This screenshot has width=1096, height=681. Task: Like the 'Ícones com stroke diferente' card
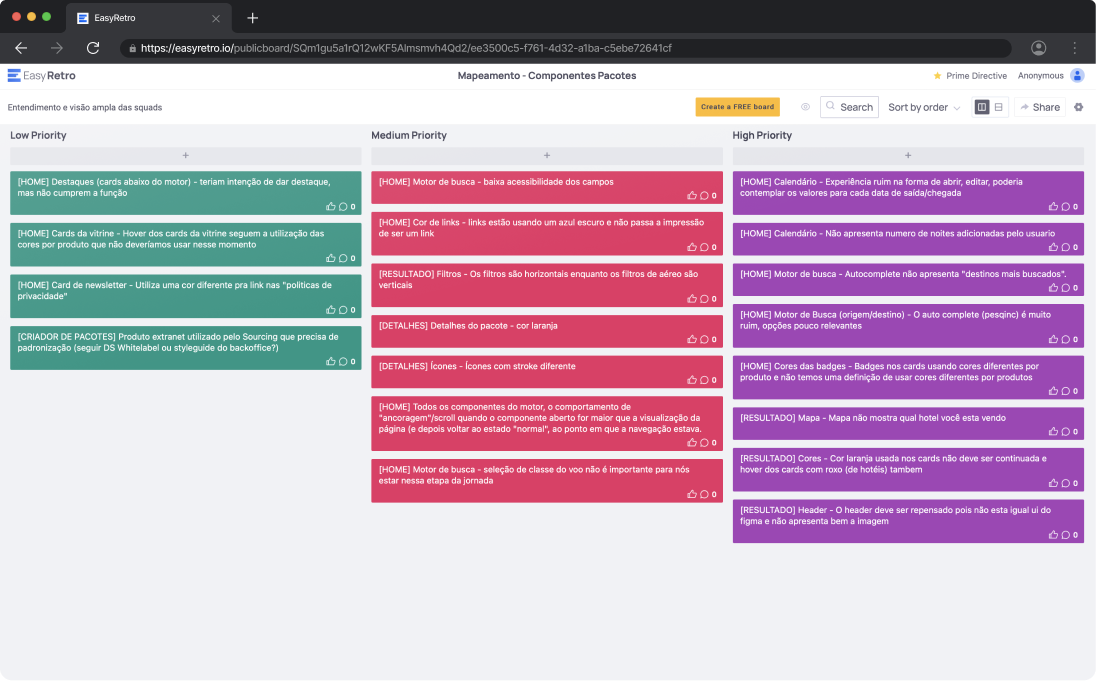point(692,380)
